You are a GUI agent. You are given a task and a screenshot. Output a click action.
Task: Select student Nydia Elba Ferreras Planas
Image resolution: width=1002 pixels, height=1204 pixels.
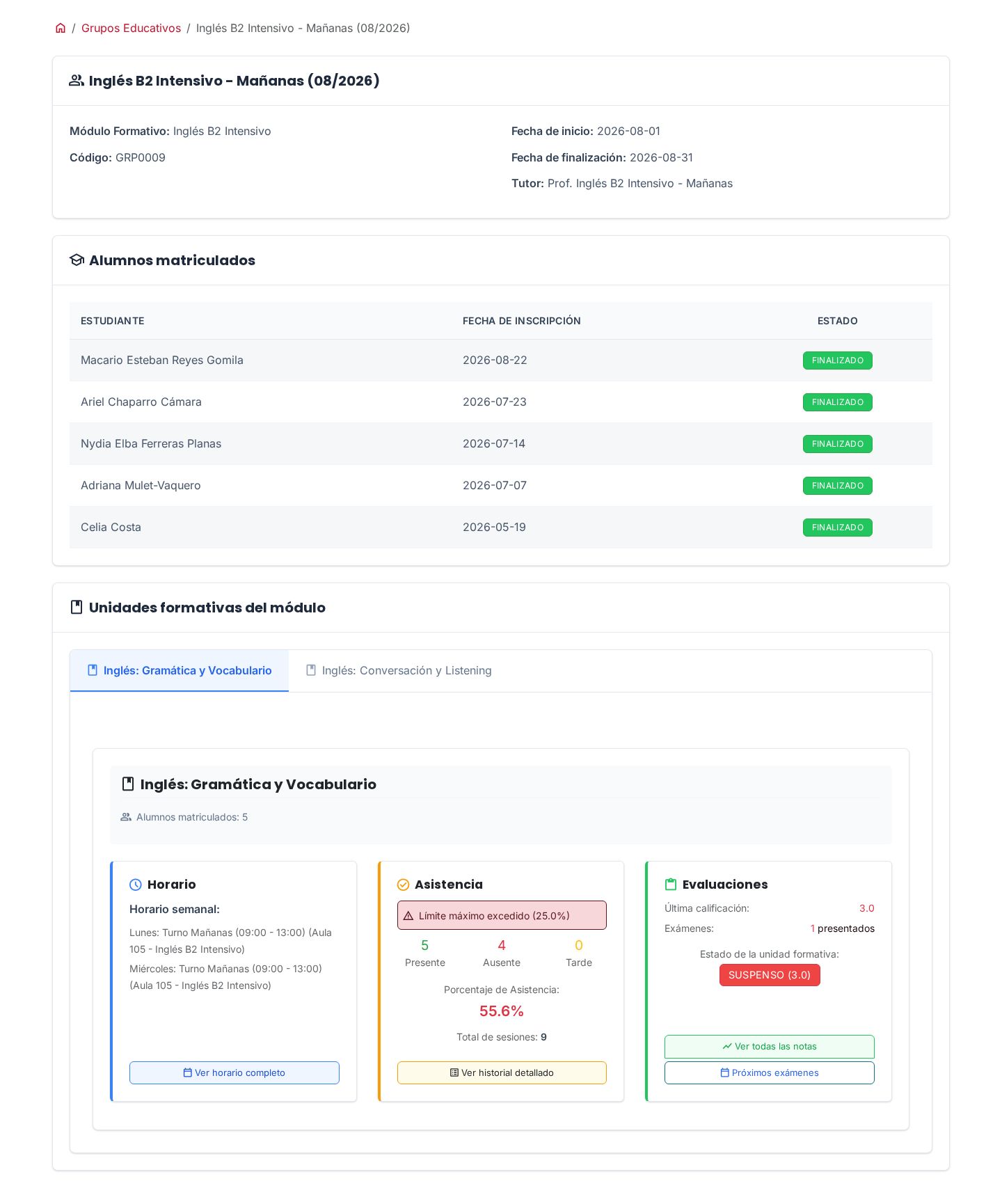coord(151,444)
